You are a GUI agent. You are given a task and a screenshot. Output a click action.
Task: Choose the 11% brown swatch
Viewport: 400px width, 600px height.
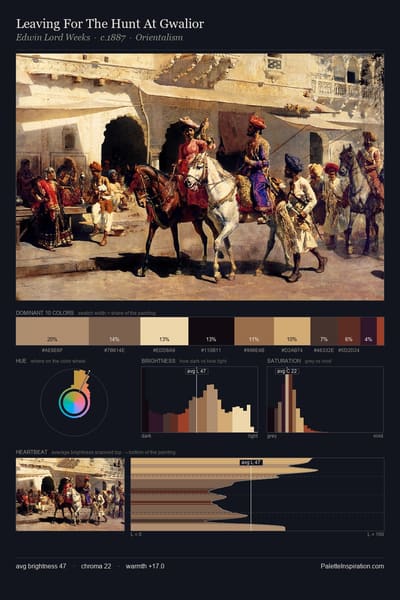point(254,331)
